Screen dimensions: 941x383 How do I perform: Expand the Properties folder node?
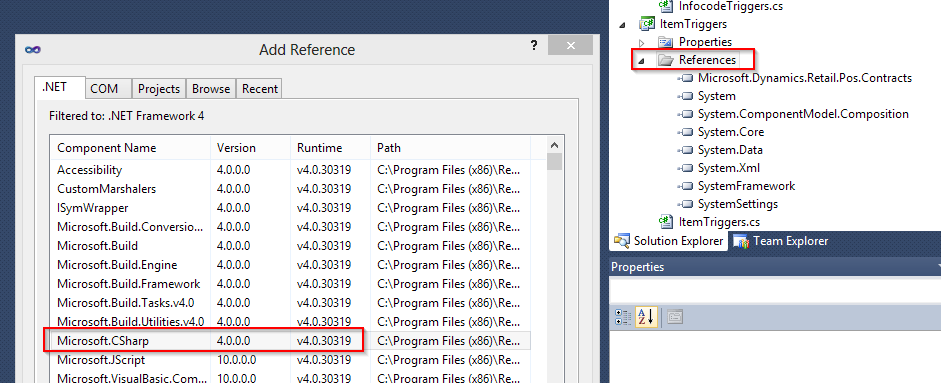click(x=642, y=42)
